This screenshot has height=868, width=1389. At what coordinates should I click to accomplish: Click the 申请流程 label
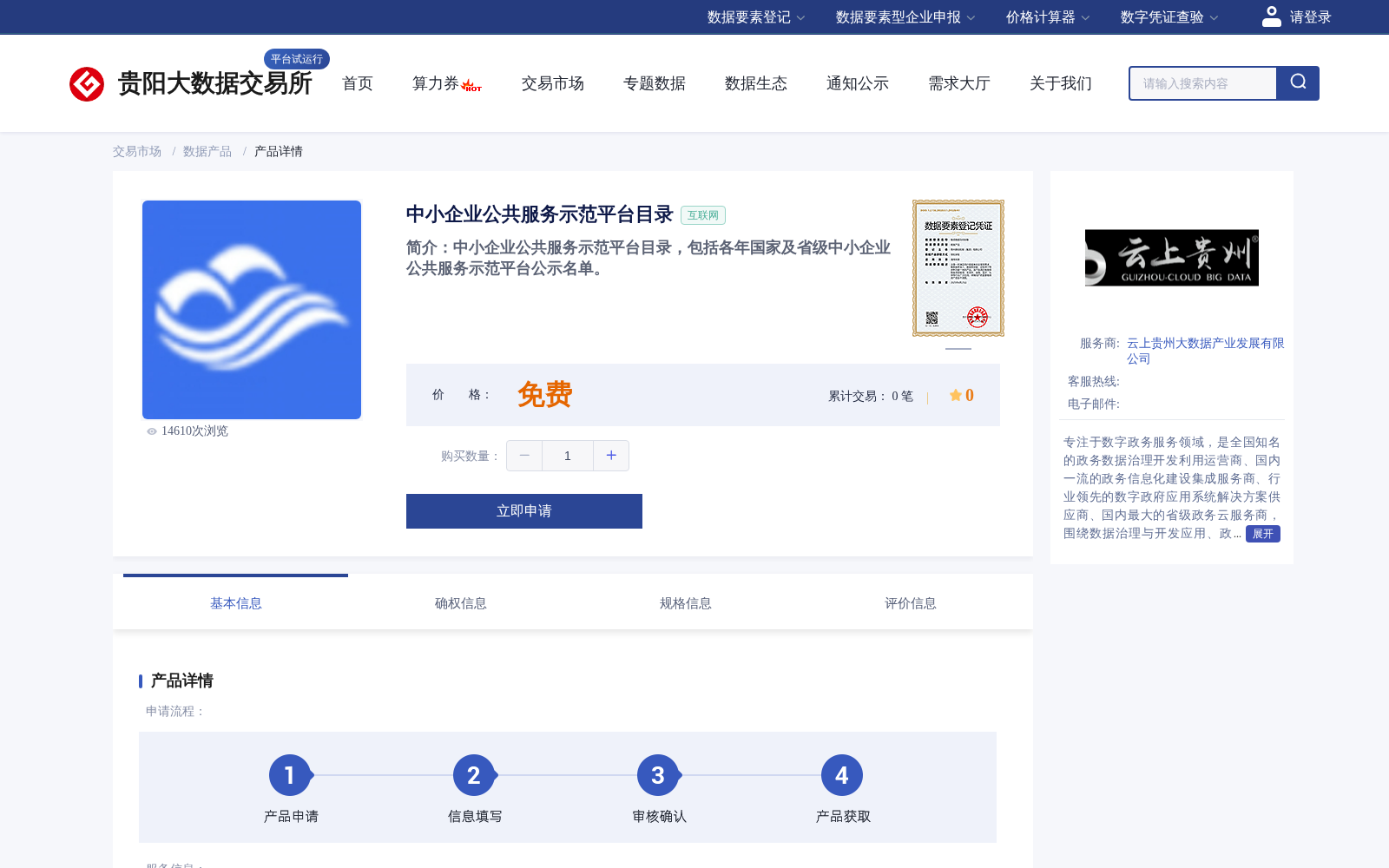175,712
